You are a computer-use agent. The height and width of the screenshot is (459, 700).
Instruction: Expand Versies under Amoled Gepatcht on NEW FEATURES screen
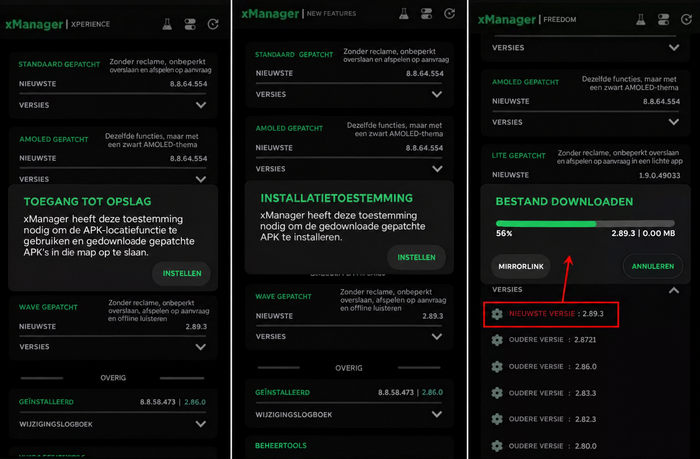pyautogui.click(x=437, y=169)
